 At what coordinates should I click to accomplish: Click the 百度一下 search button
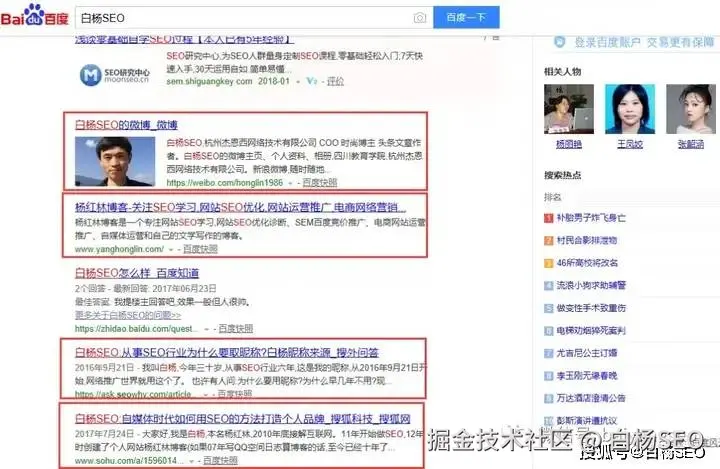click(466, 17)
